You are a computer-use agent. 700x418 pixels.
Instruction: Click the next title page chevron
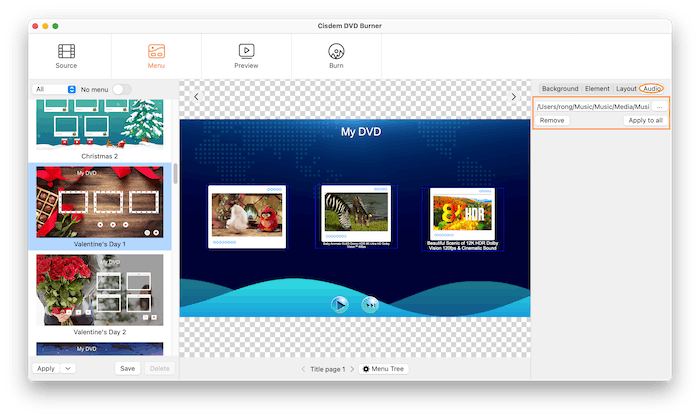coord(351,369)
